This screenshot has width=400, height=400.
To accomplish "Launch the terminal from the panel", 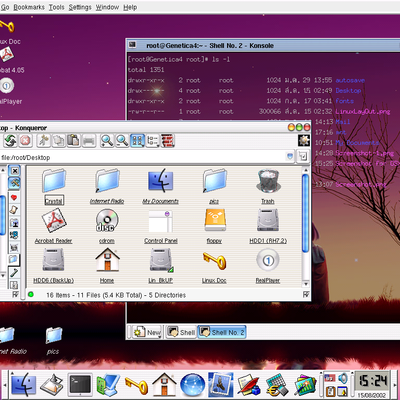I will [x=80, y=384].
